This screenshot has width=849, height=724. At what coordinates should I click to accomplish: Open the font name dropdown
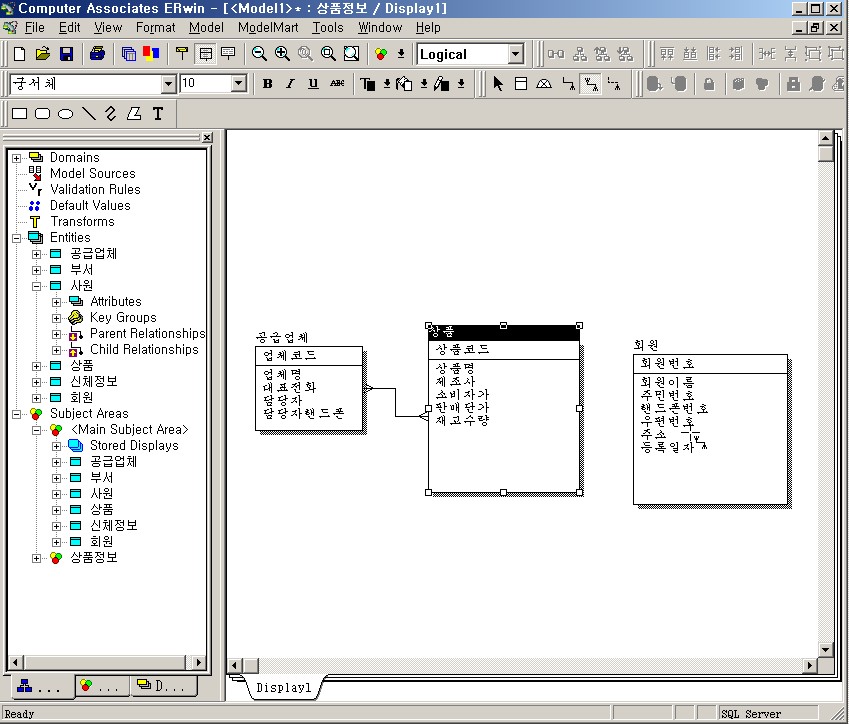coord(169,83)
